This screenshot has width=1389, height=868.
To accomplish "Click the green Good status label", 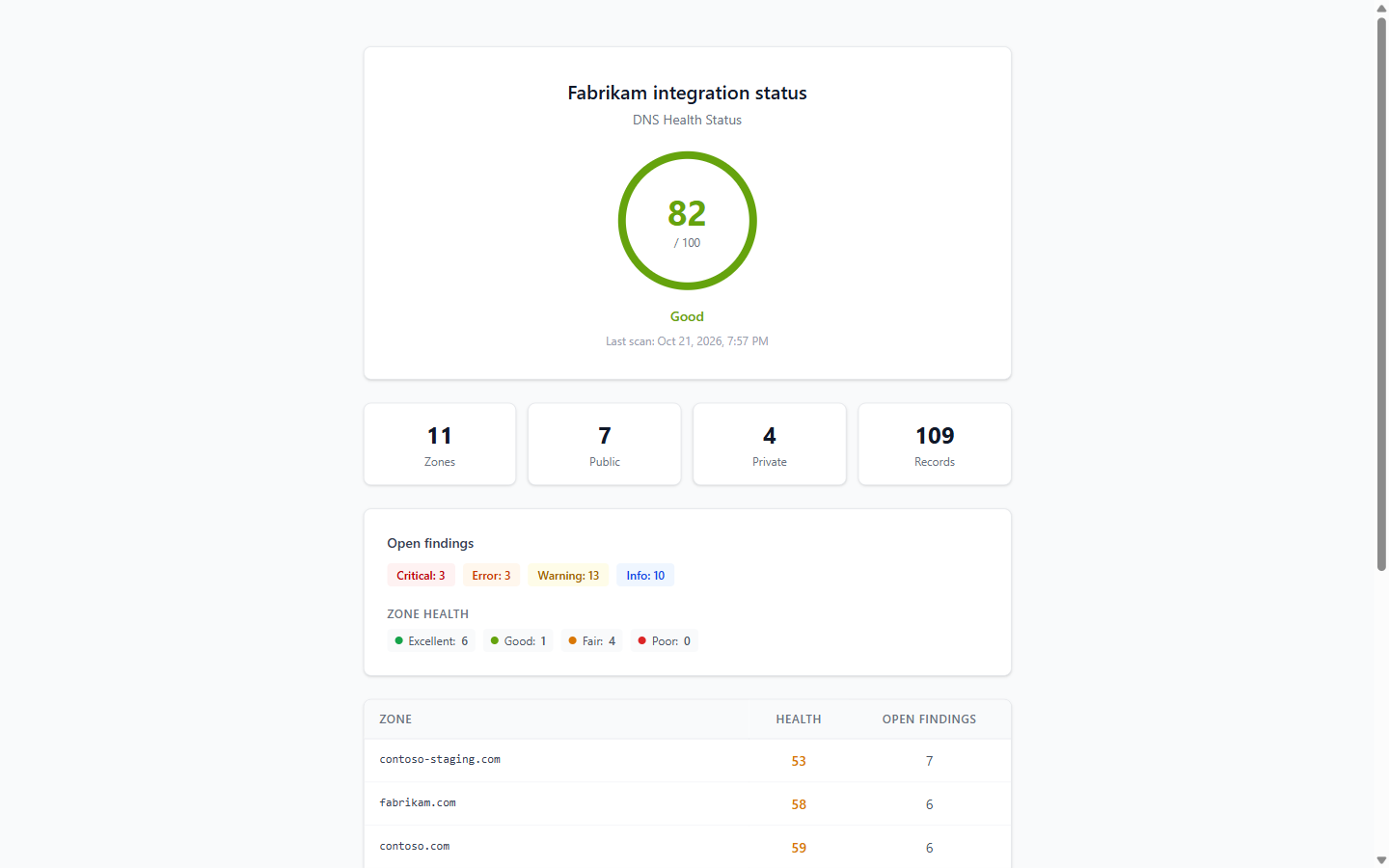I will tap(687, 316).
